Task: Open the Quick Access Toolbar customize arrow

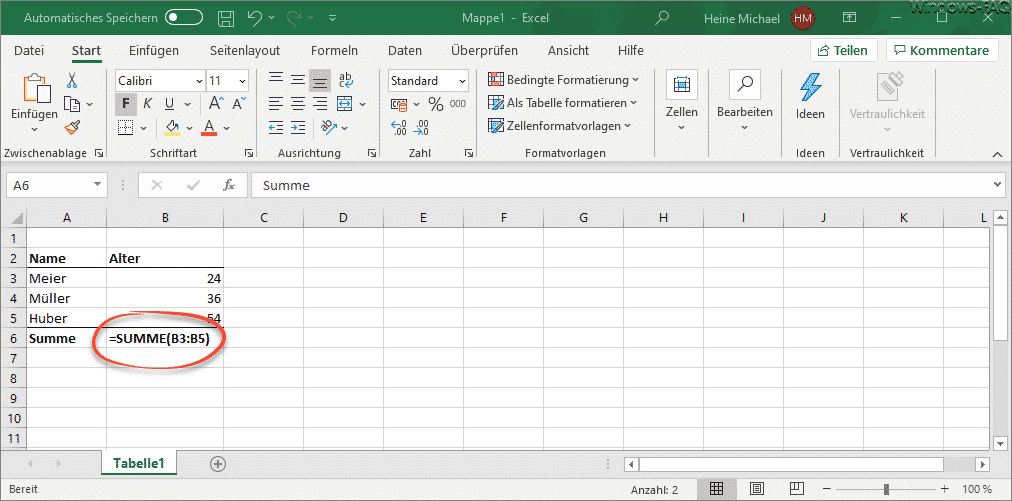Action: click(x=332, y=18)
